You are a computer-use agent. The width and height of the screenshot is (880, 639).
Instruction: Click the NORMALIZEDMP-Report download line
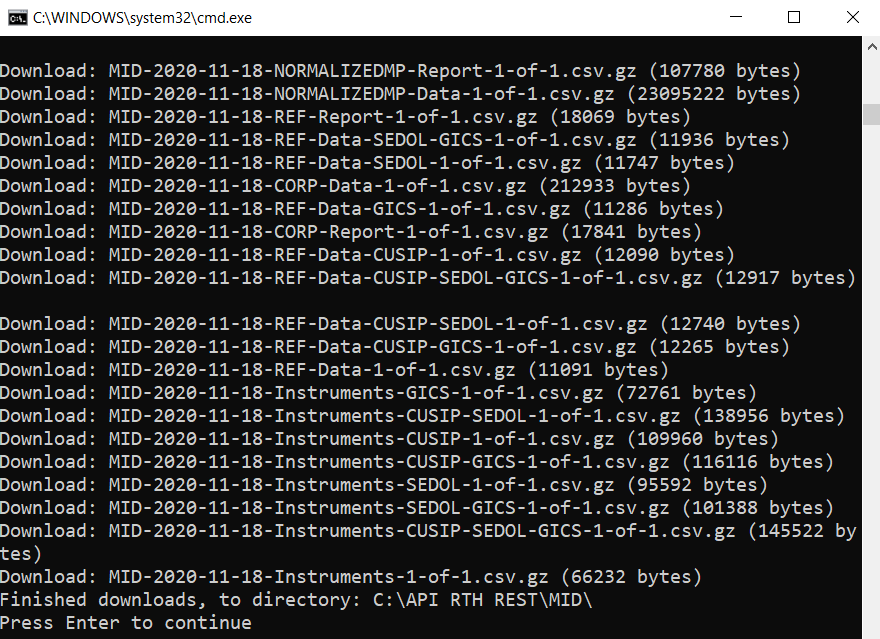[x=400, y=71]
